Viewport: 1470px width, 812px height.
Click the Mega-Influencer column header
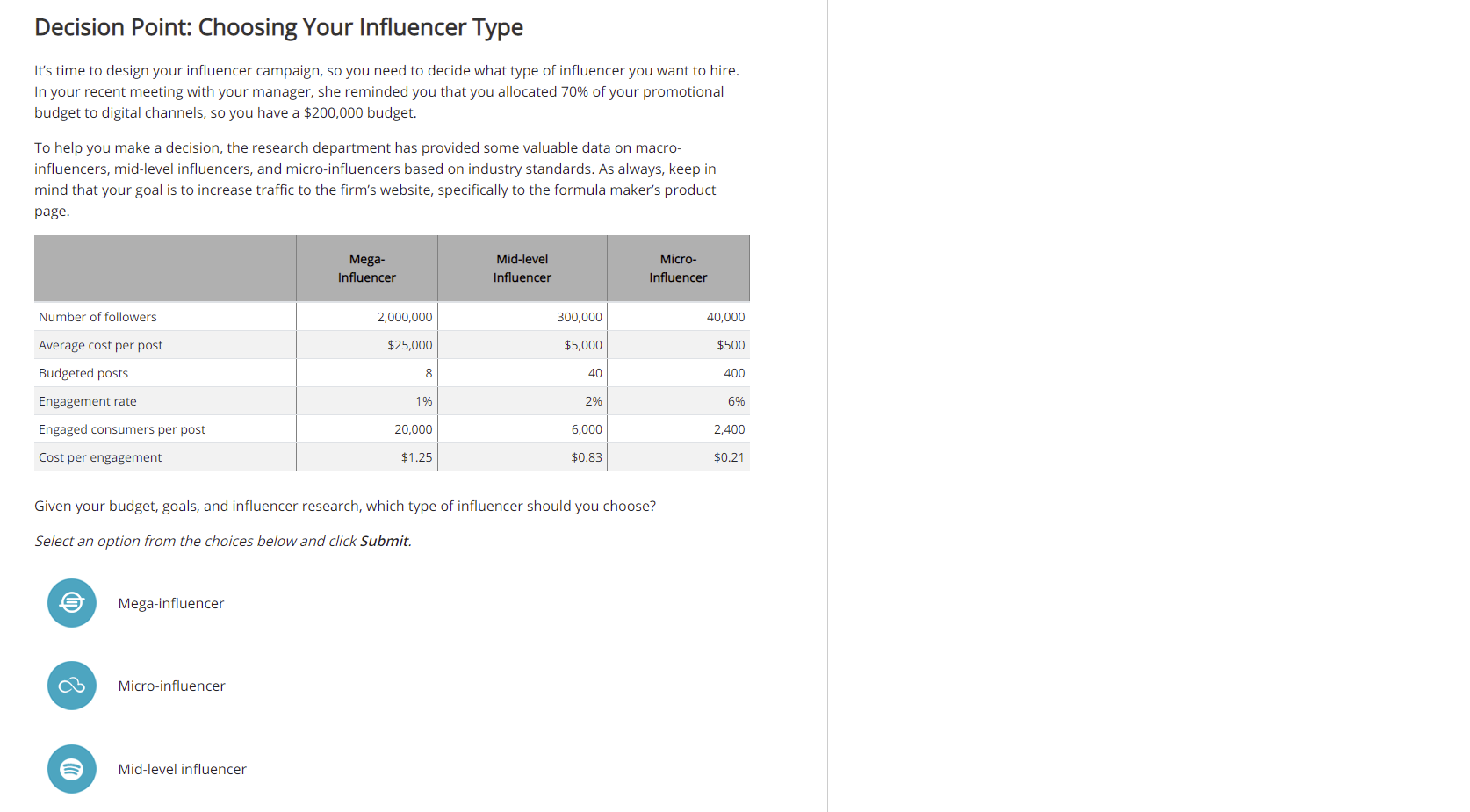click(366, 268)
